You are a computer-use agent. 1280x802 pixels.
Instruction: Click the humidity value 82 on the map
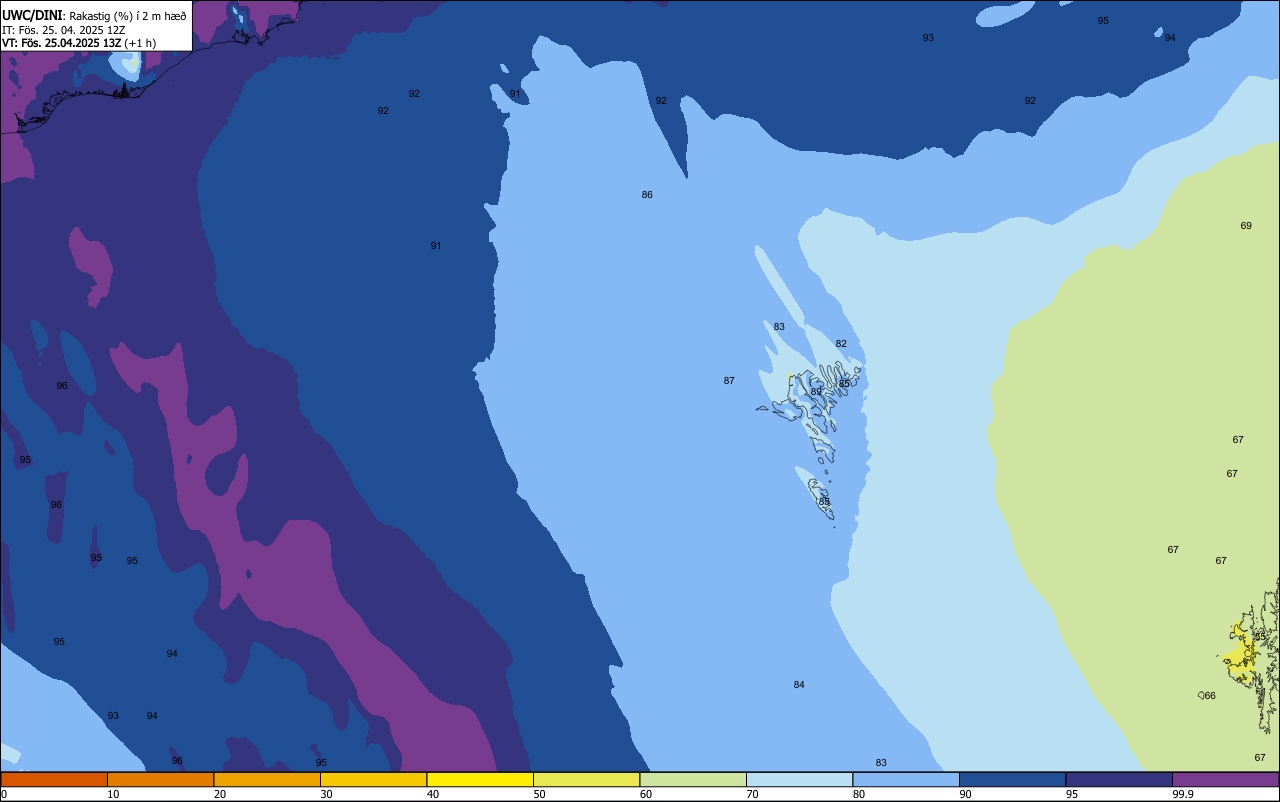(x=841, y=344)
